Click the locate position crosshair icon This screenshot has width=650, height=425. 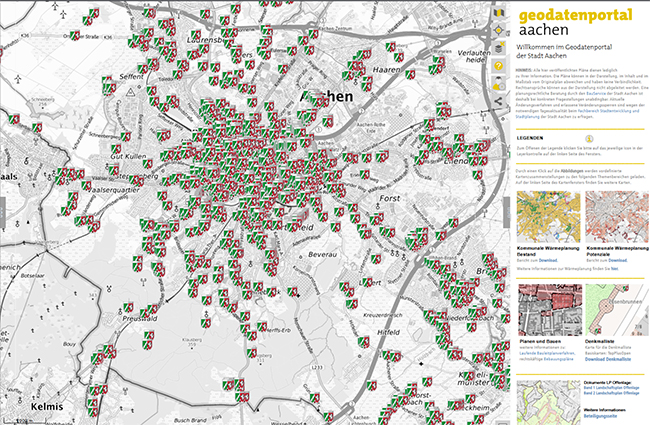(x=499, y=30)
